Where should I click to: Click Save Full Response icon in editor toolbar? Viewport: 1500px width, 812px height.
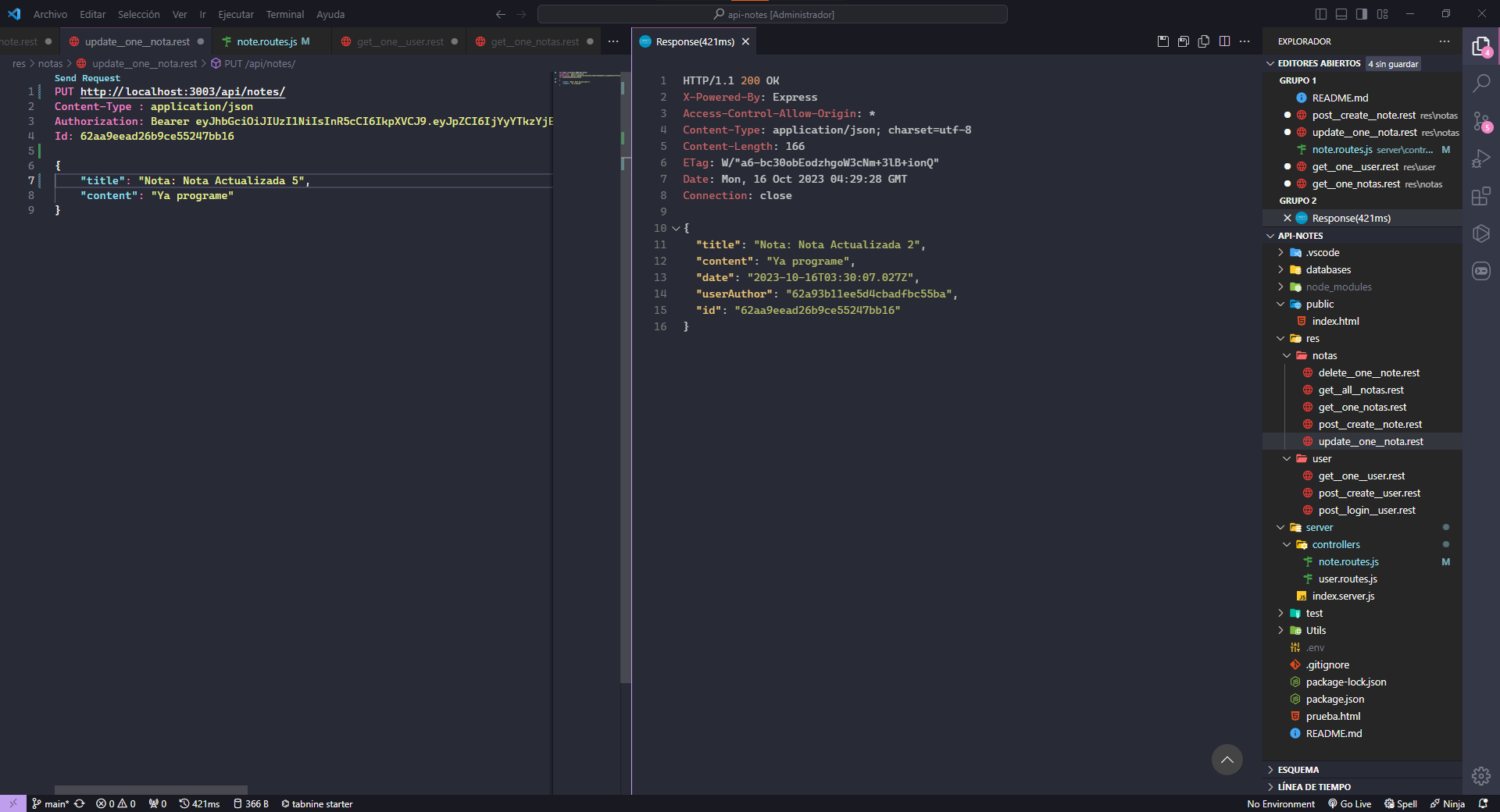point(1163,41)
